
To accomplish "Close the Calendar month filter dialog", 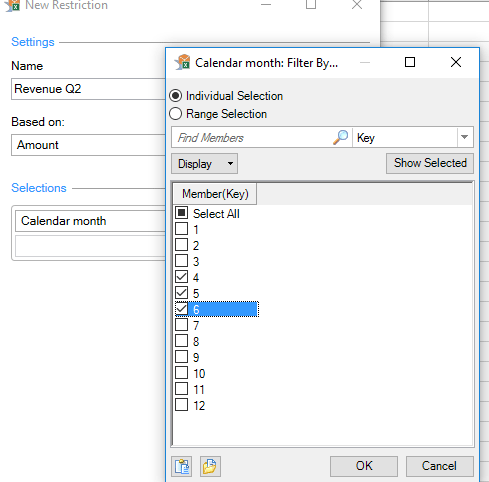I will pyautogui.click(x=456, y=62).
